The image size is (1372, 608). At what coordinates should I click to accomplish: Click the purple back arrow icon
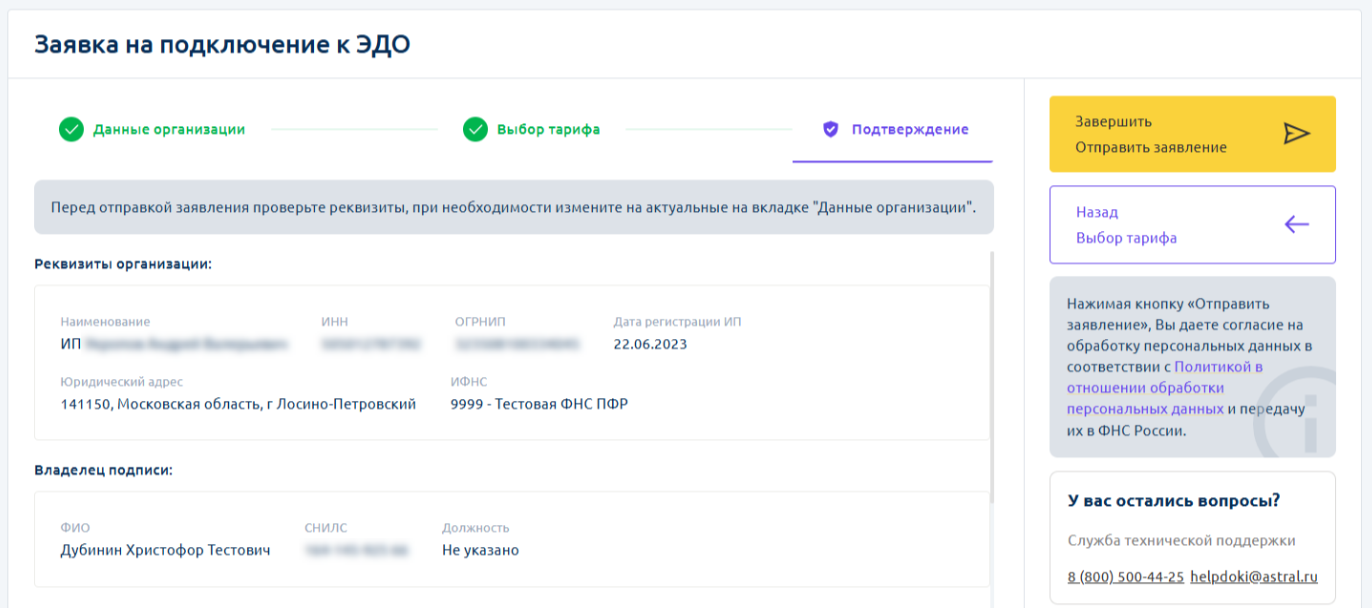coord(1296,225)
